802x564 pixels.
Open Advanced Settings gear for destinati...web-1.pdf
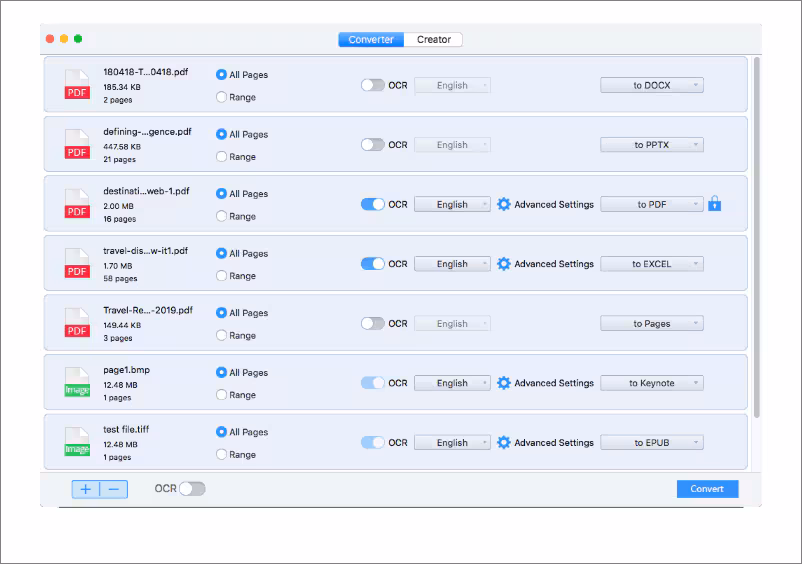click(504, 204)
